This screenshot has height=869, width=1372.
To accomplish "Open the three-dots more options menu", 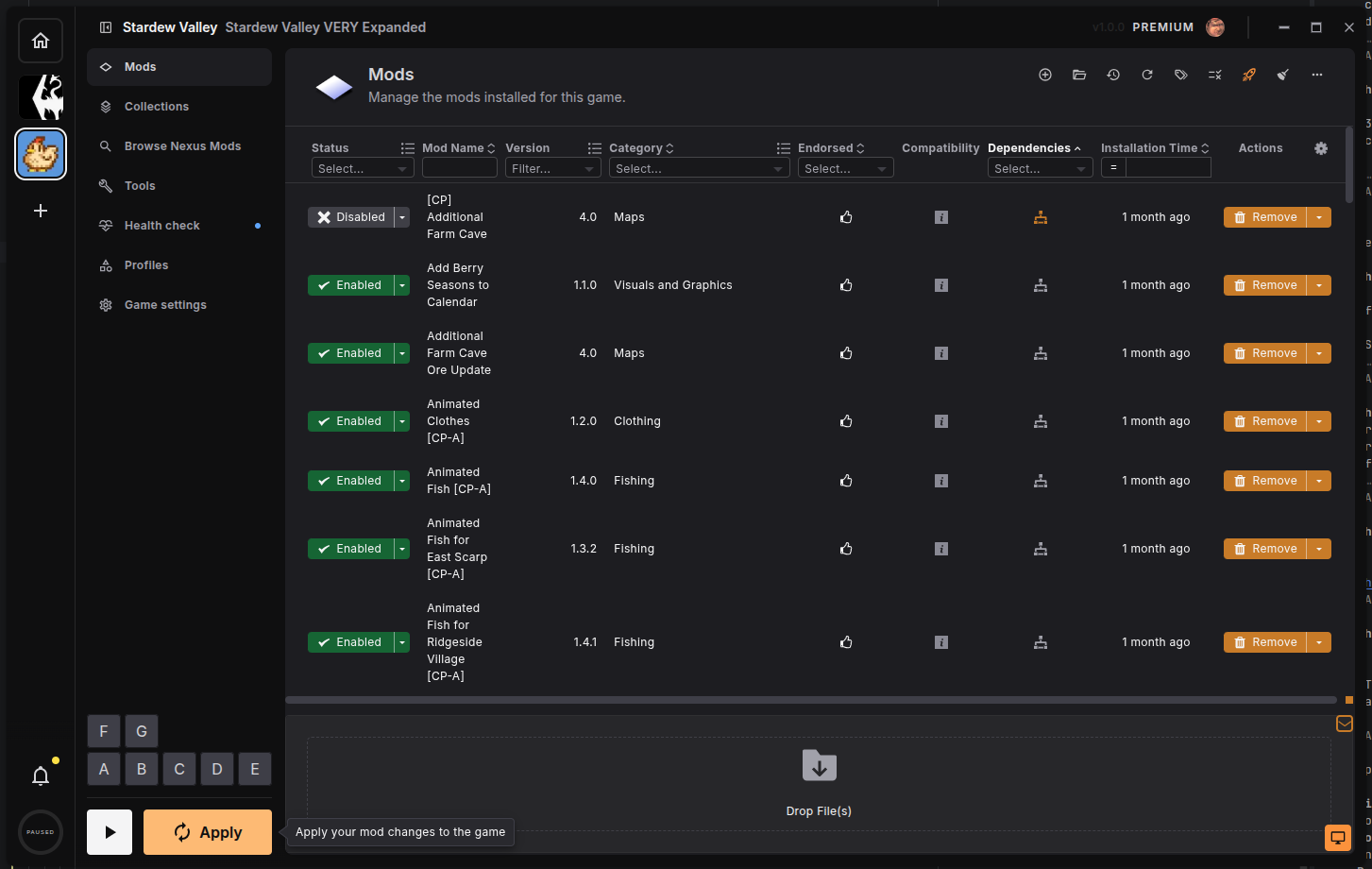I will (x=1317, y=75).
